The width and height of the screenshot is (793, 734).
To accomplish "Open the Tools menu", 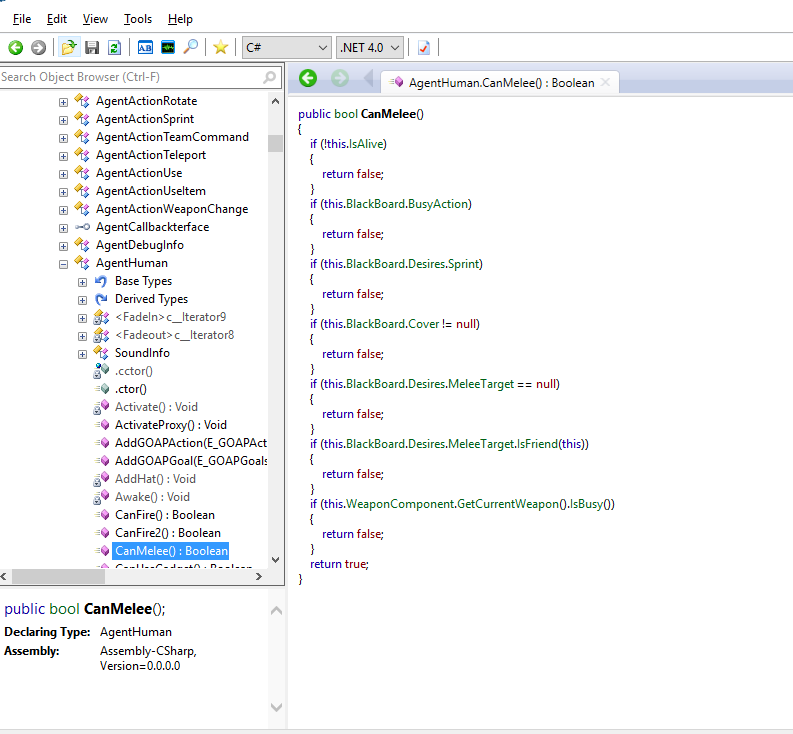I will (x=138, y=19).
